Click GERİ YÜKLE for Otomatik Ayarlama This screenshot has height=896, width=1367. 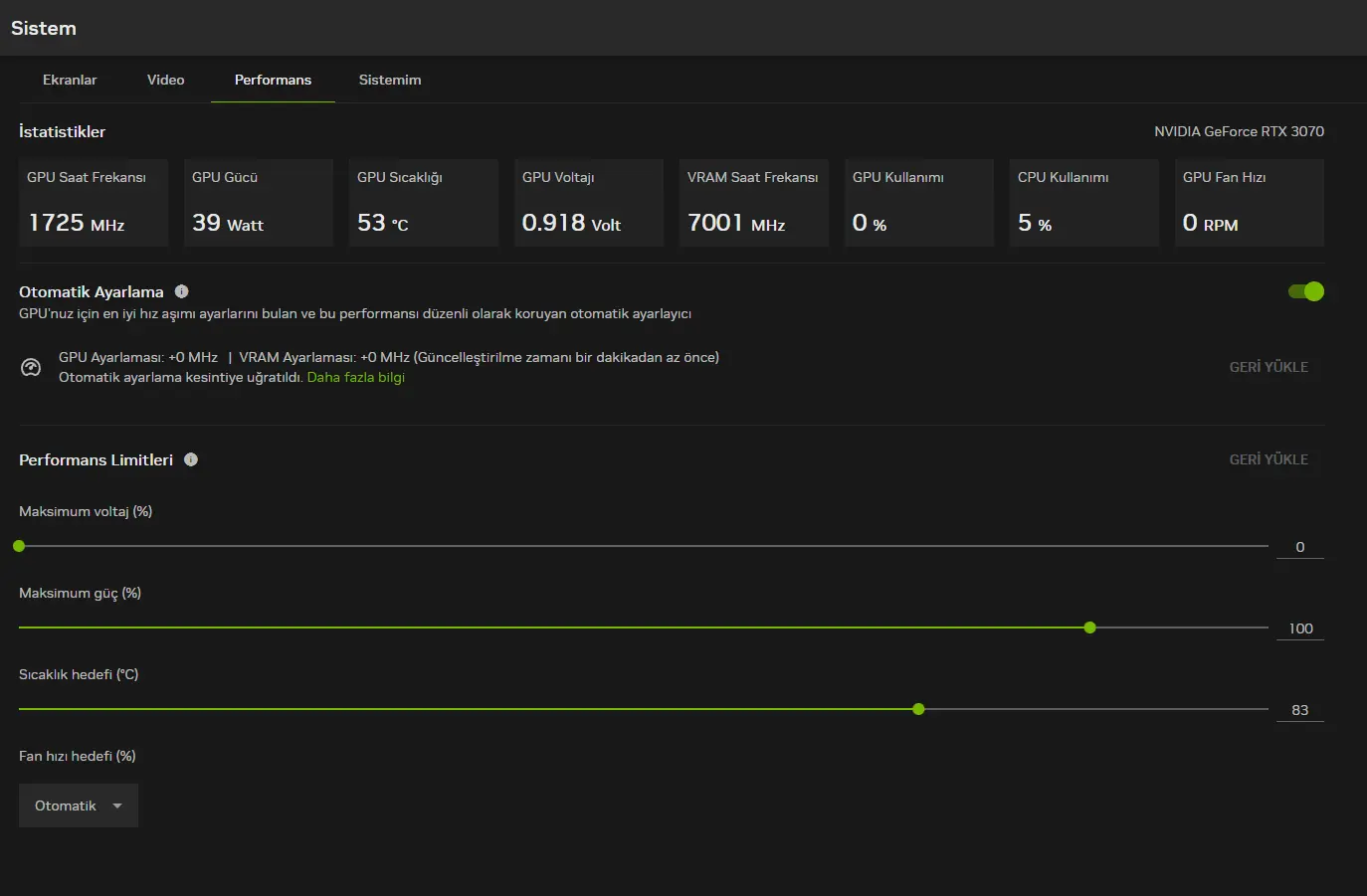click(1269, 367)
